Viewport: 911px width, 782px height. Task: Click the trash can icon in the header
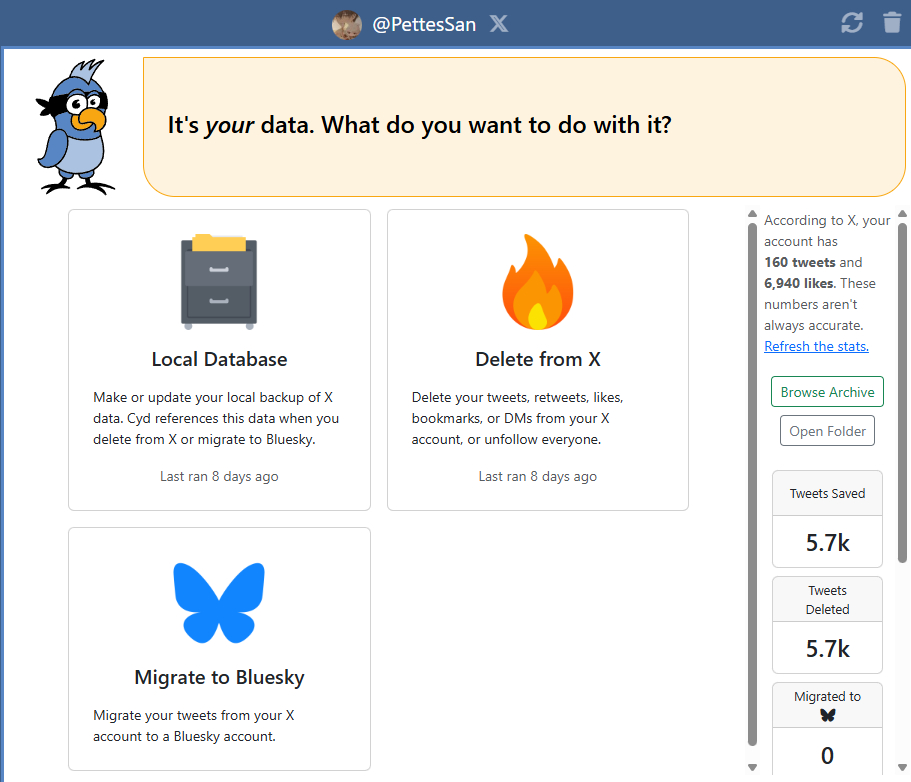[x=892, y=23]
